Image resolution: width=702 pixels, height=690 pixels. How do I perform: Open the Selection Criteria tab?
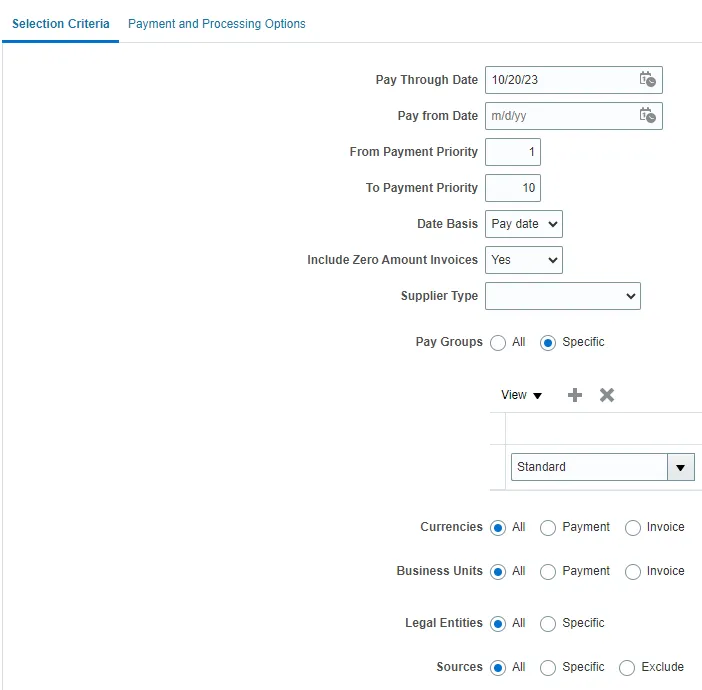coord(61,23)
